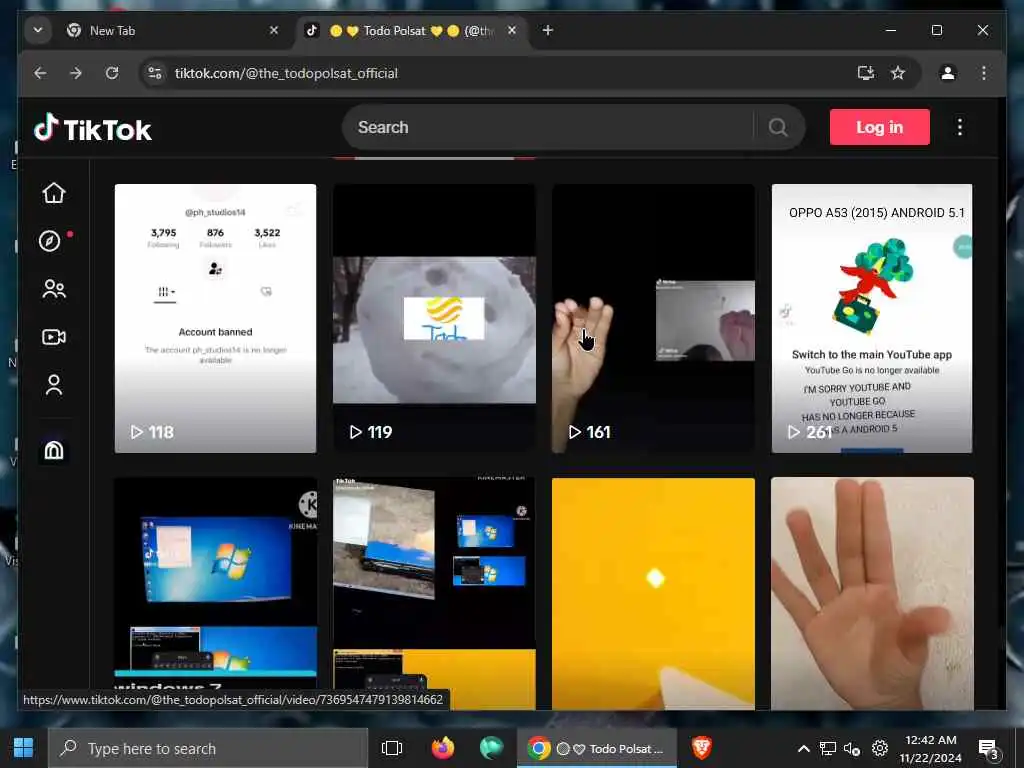The image size is (1024, 768).
Task: Open the site information icon in address bar
Action: pyautogui.click(x=155, y=73)
